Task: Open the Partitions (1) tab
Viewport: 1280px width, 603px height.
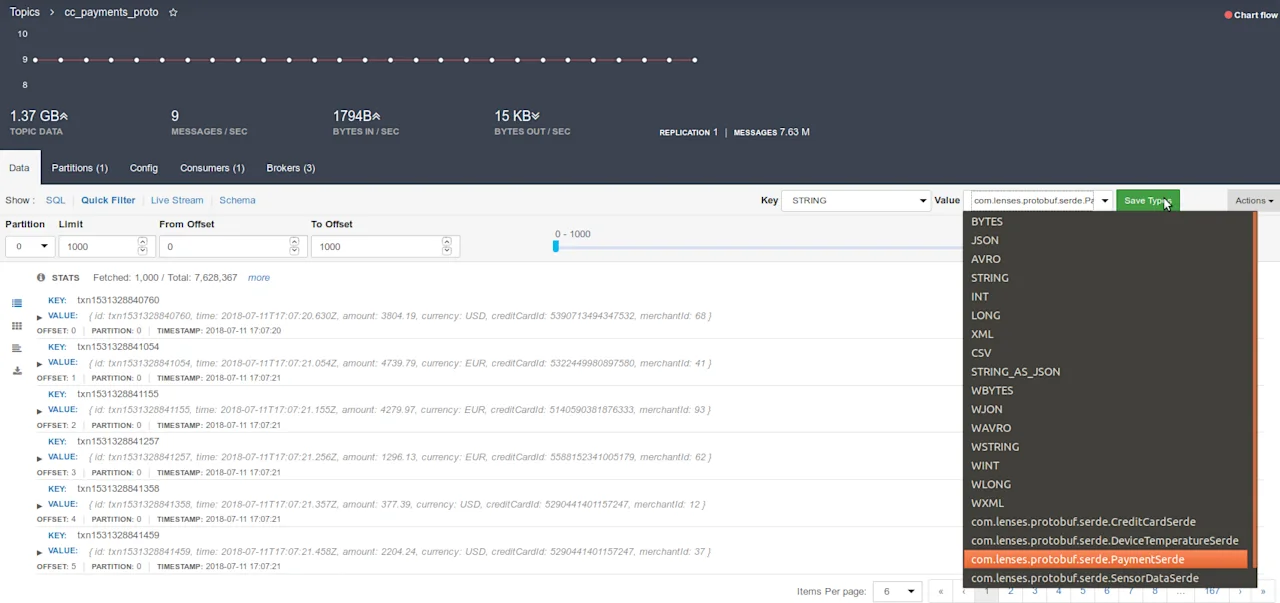Action: (x=80, y=168)
